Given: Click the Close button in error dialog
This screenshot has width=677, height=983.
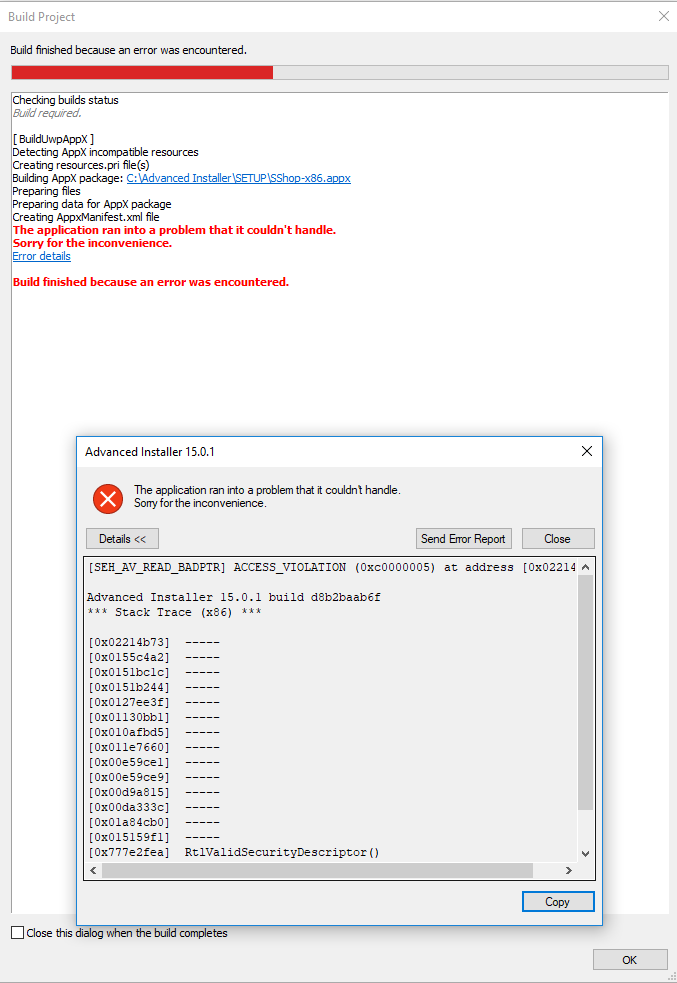Looking at the screenshot, I should point(557,539).
